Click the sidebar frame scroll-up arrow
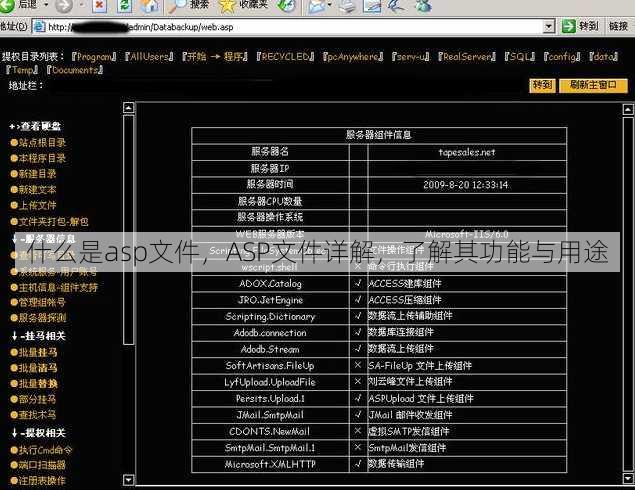The image size is (635, 490). point(128,108)
